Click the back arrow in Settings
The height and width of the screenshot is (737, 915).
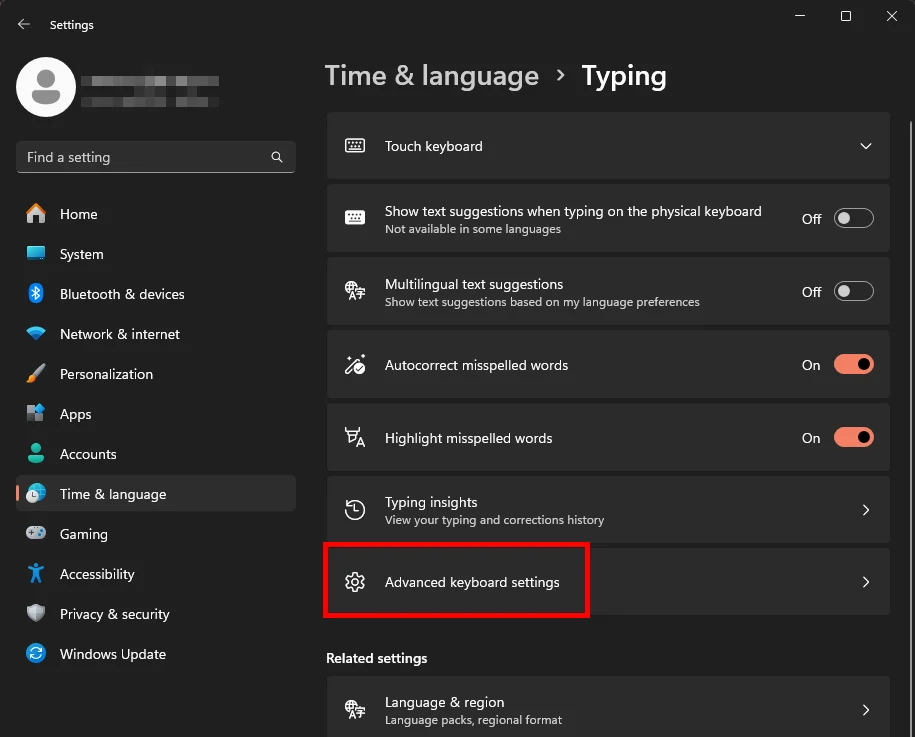coord(23,25)
